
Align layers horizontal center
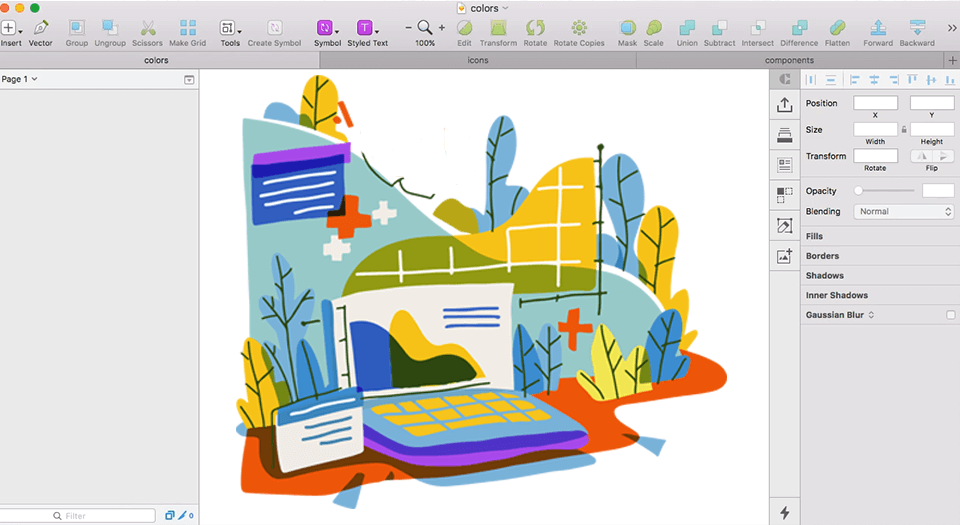(874, 80)
